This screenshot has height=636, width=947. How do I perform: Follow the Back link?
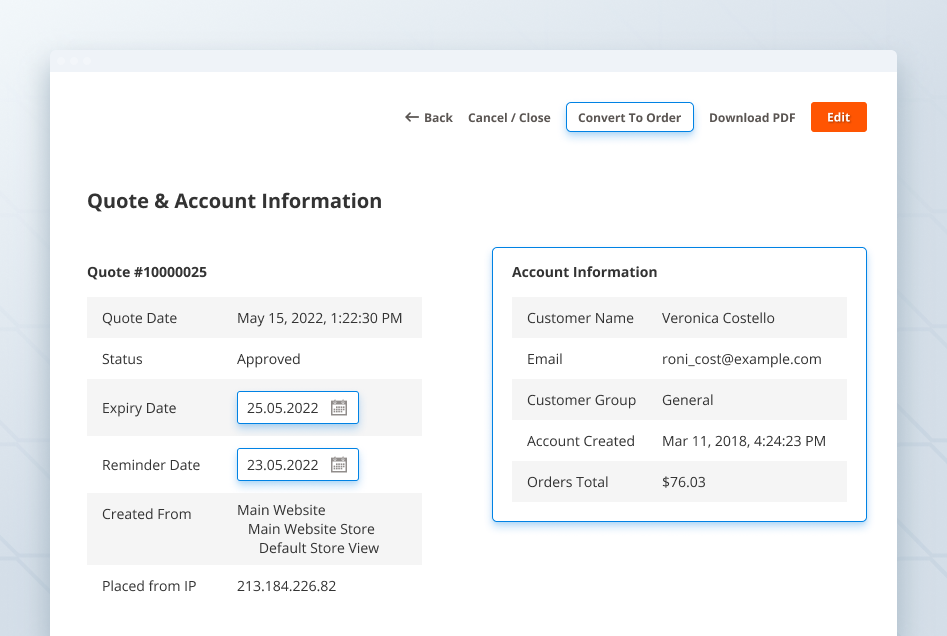click(x=436, y=117)
